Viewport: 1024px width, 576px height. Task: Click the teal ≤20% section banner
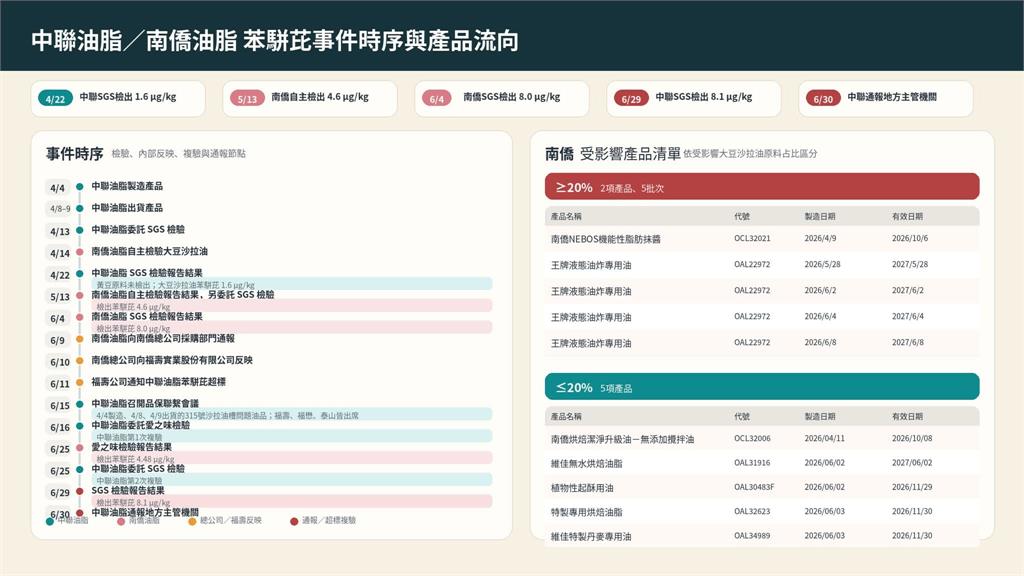[x=762, y=387]
